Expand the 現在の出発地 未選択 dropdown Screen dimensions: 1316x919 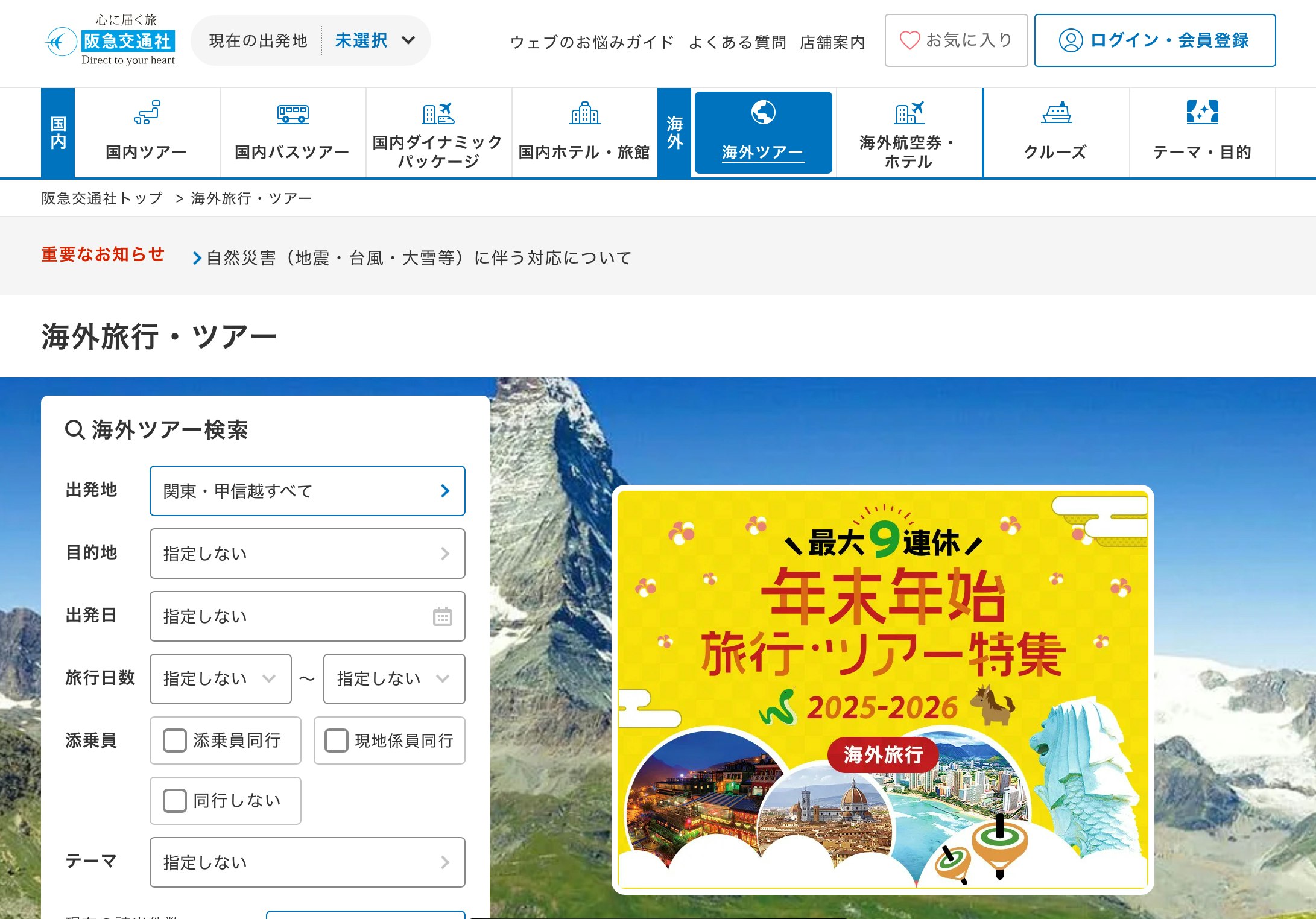pyautogui.click(x=311, y=40)
